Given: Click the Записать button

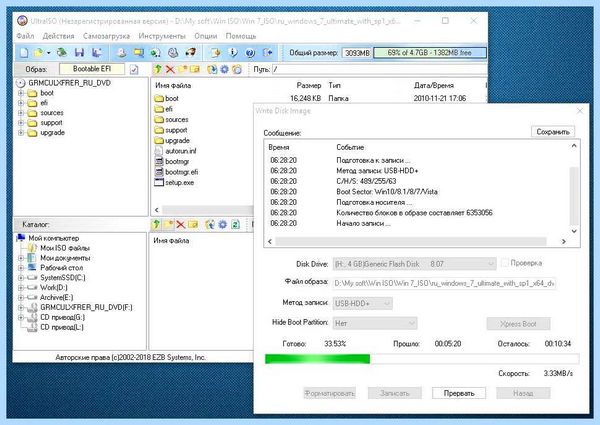Looking at the screenshot, I should coord(395,393).
